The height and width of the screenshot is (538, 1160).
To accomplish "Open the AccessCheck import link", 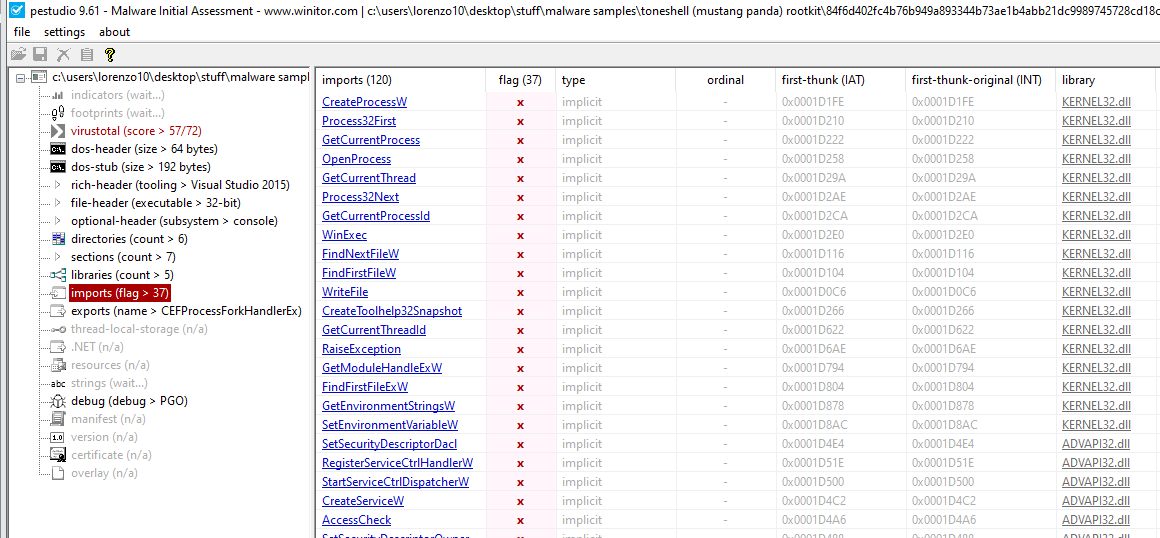I will (x=357, y=519).
